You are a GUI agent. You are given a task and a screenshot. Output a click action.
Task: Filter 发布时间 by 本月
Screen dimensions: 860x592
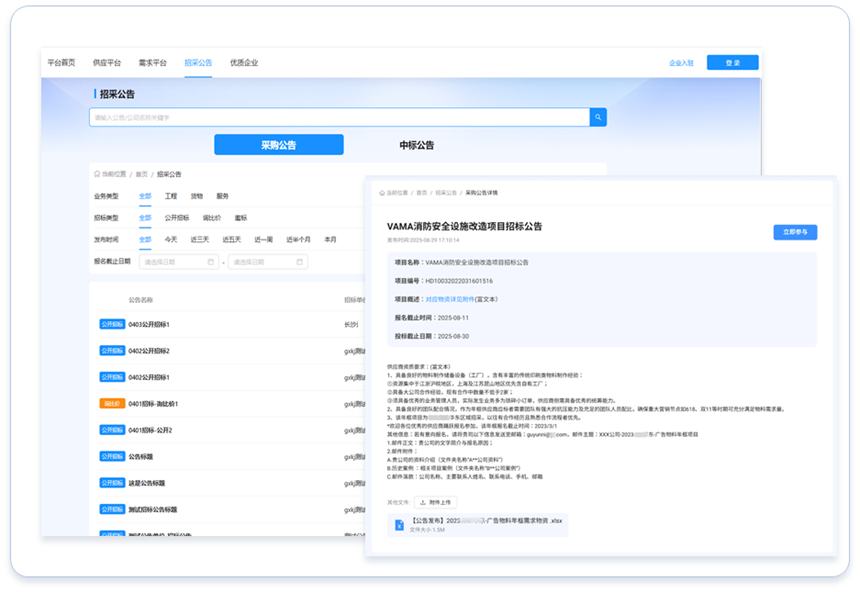(330, 240)
